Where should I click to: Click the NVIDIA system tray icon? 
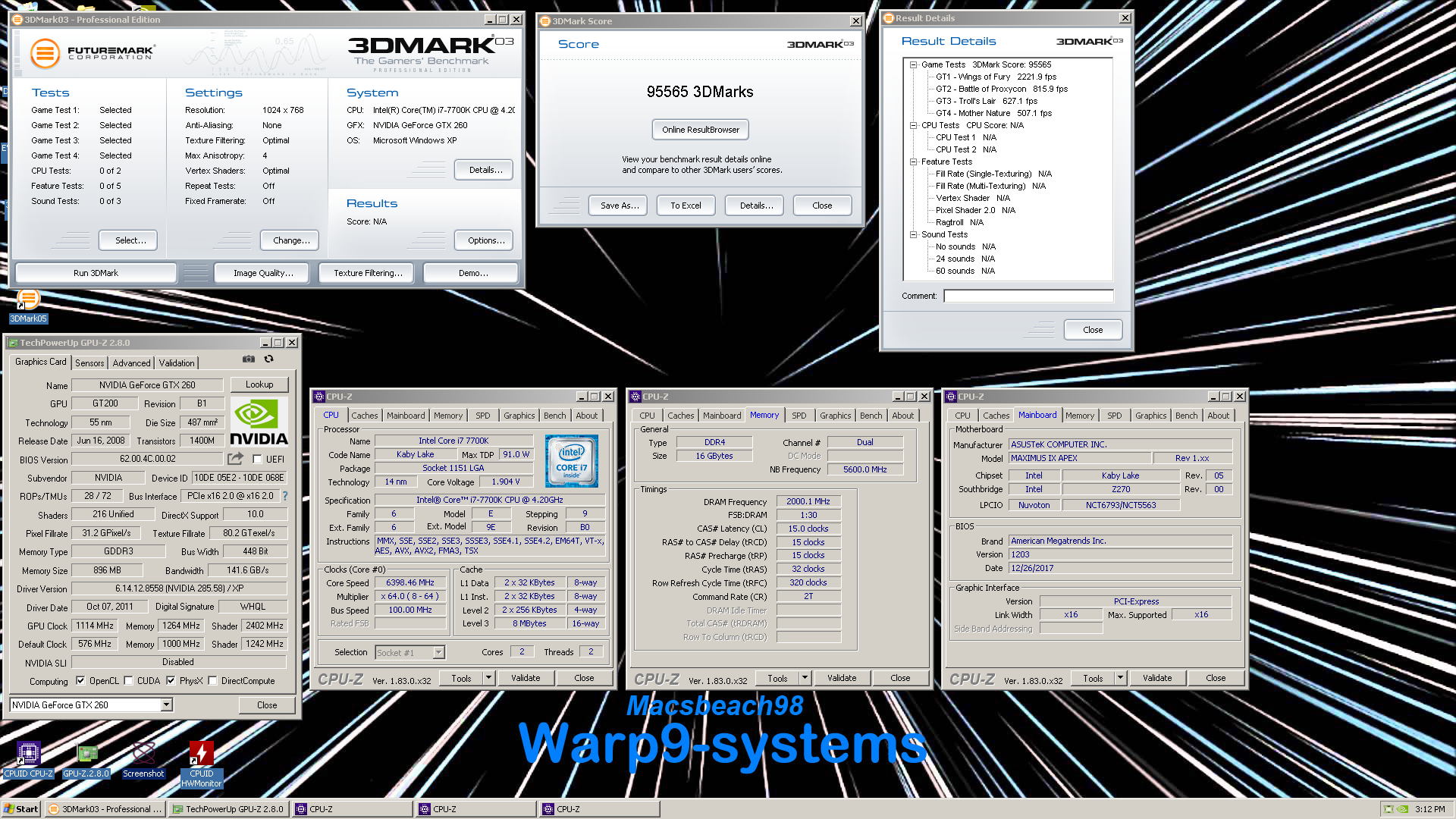pyautogui.click(x=1403, y=809)
